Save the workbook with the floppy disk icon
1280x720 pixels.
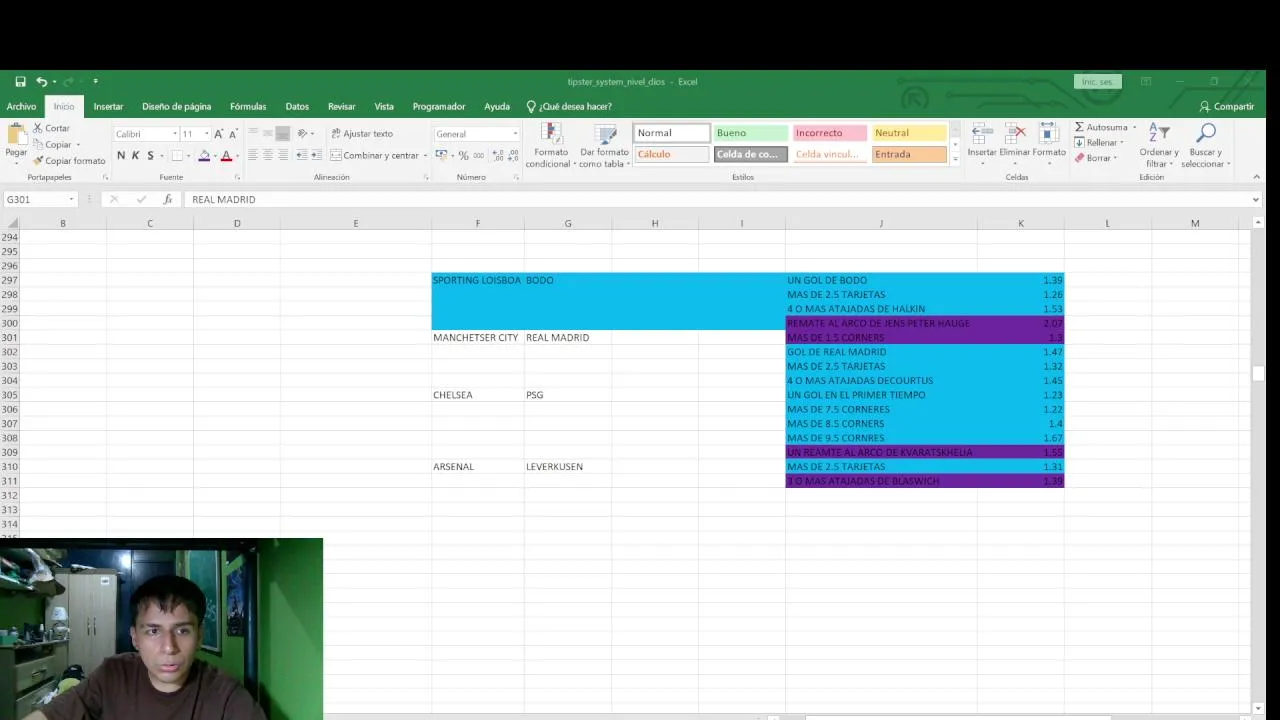click(x=20, y=82)
